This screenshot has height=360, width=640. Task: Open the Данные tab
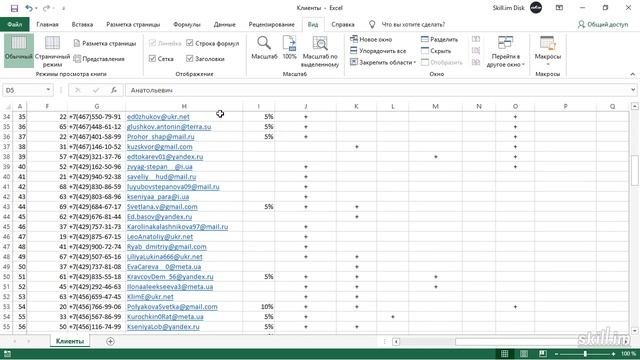pyautogui.click(x=224, y=24)
